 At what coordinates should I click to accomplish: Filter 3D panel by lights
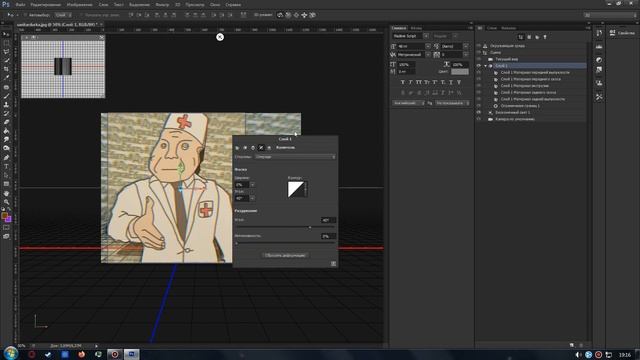[544, 37]
